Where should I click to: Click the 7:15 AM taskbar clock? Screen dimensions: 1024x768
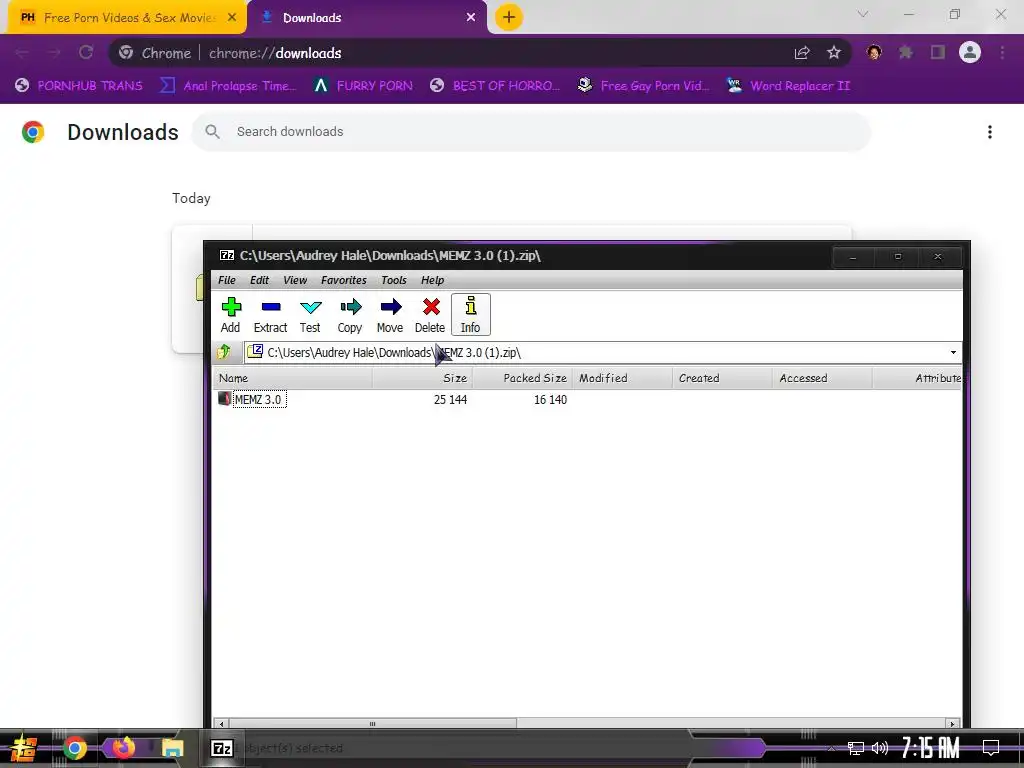[x=930, y=748]
